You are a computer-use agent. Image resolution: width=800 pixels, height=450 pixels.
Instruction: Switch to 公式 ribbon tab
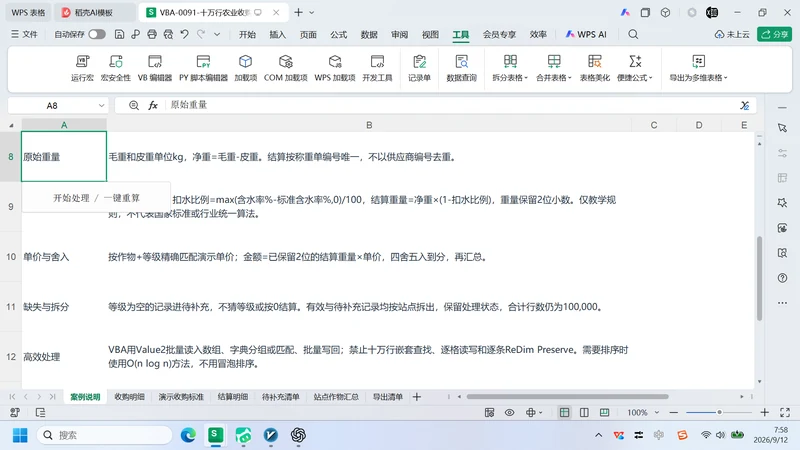coord(338,34)
